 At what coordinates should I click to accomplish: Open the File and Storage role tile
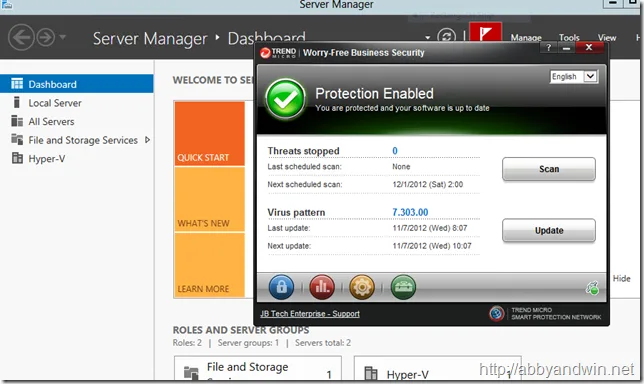click(258, 369)
